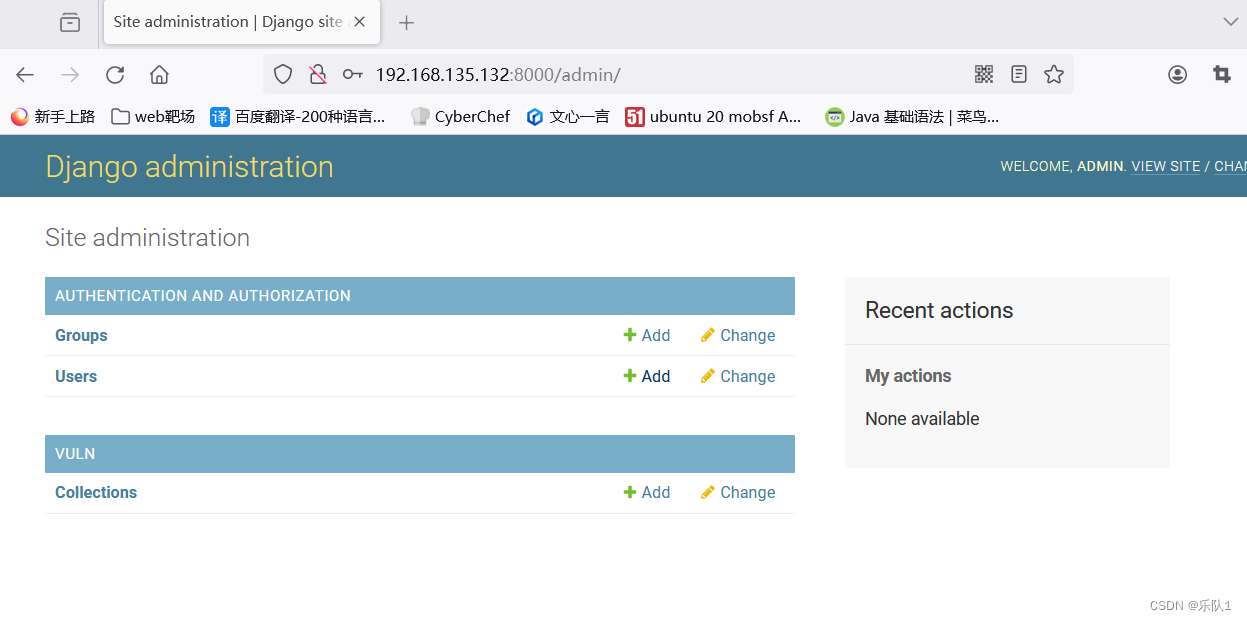
Task: Bookmark this page with star icon
Action: coord(1054,74)
